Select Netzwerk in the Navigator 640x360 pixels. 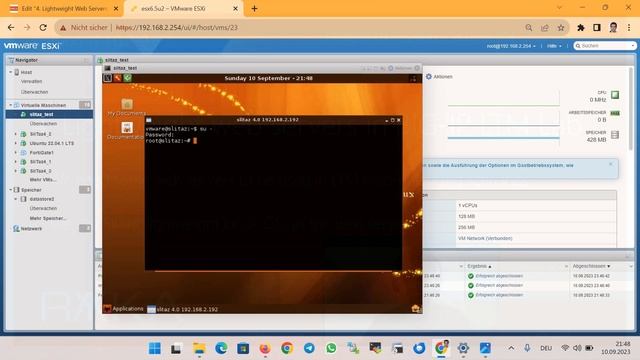pos(31,229)
